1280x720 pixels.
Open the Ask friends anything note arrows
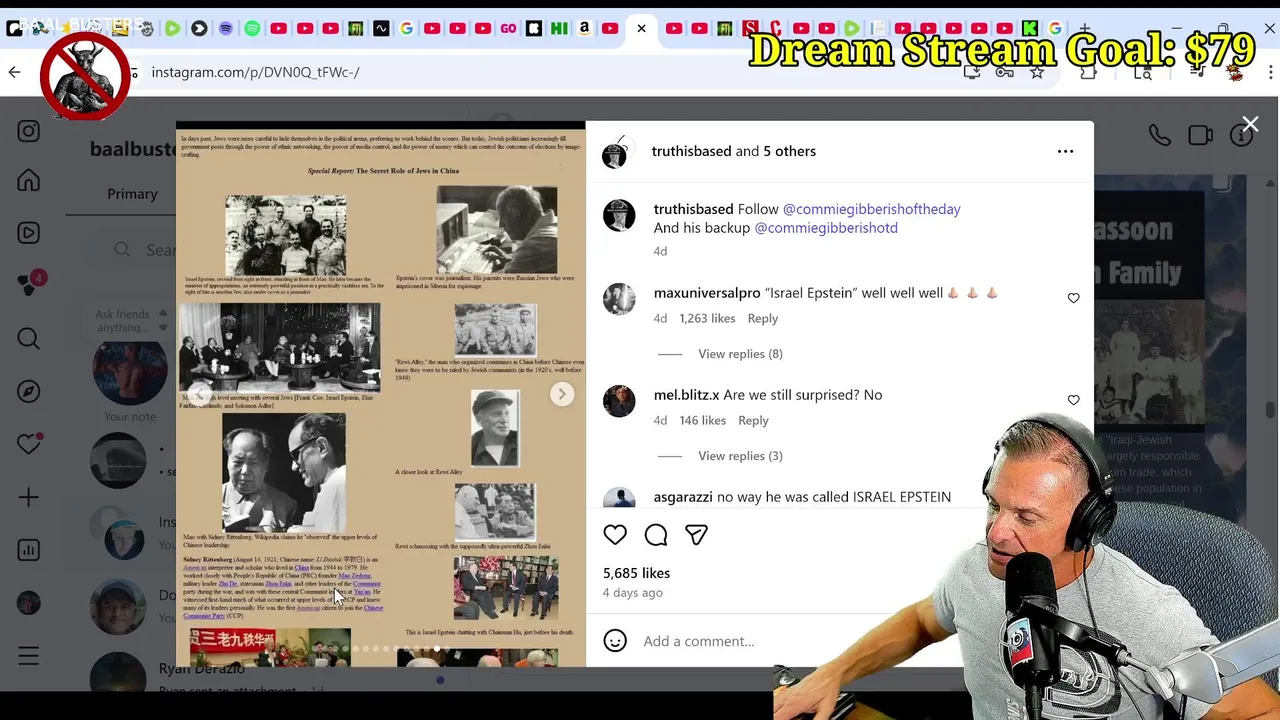click(x=163, y=321)
